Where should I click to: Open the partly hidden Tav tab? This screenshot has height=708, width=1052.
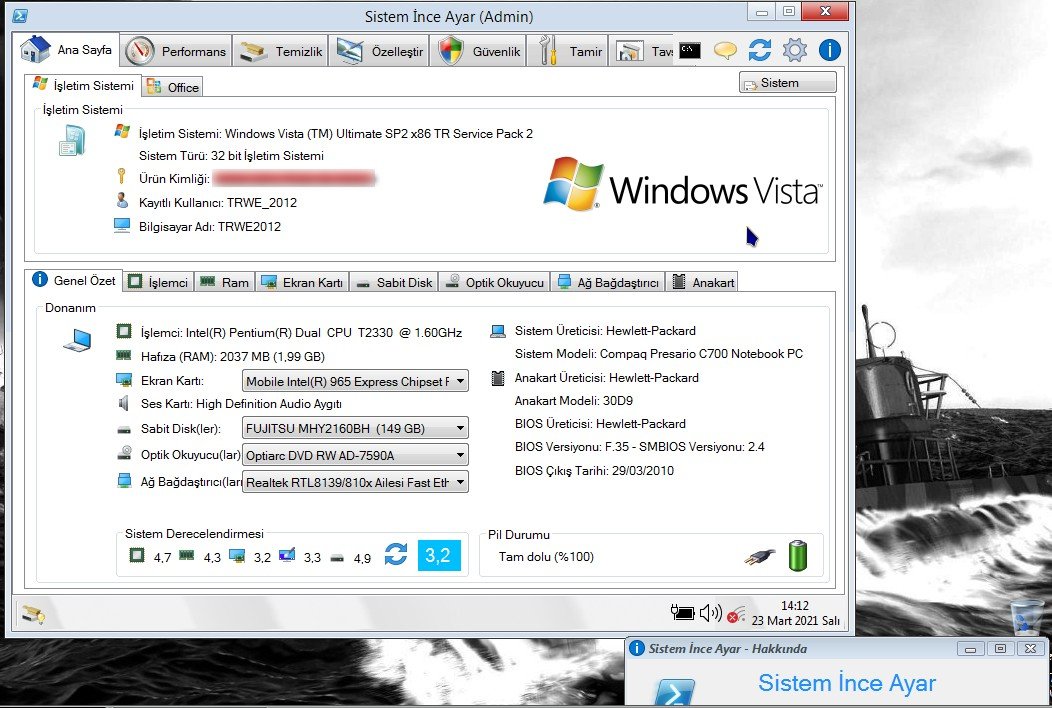[x=642, y=51]
